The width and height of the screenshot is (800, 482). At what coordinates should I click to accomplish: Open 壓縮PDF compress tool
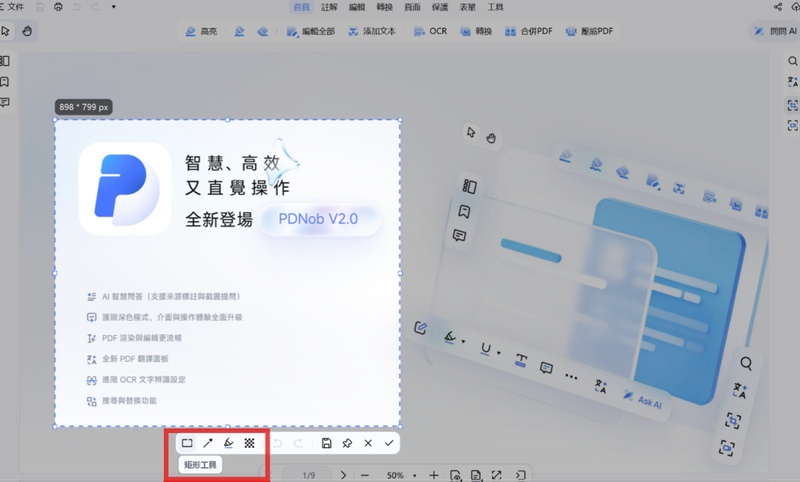coord(589,31)
